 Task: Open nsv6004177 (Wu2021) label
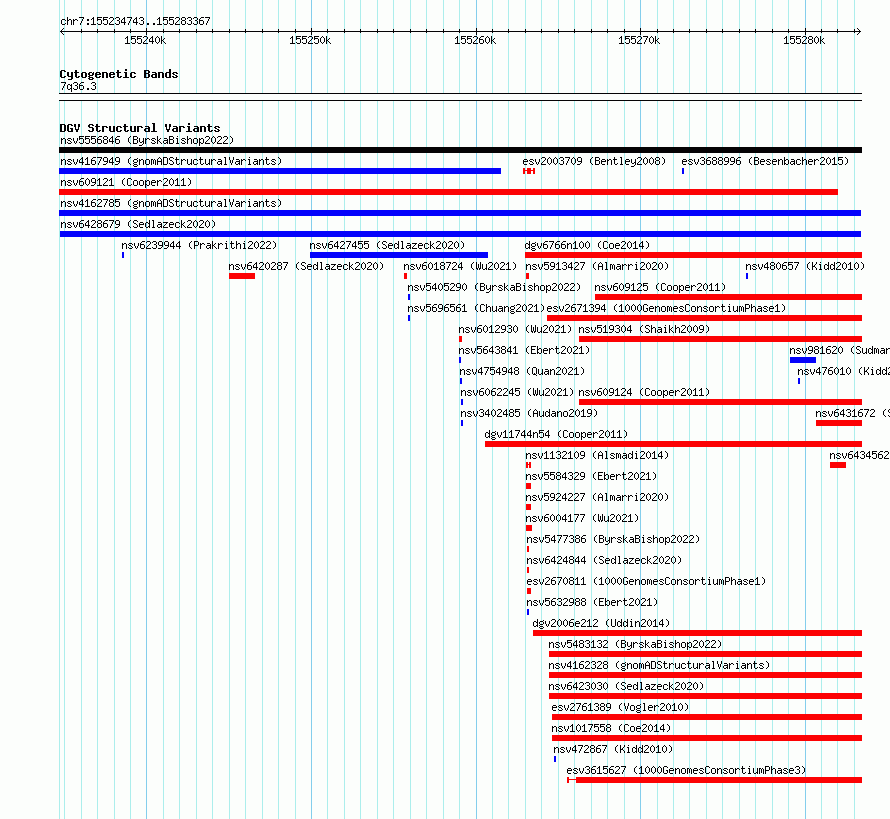coord(582,518)
